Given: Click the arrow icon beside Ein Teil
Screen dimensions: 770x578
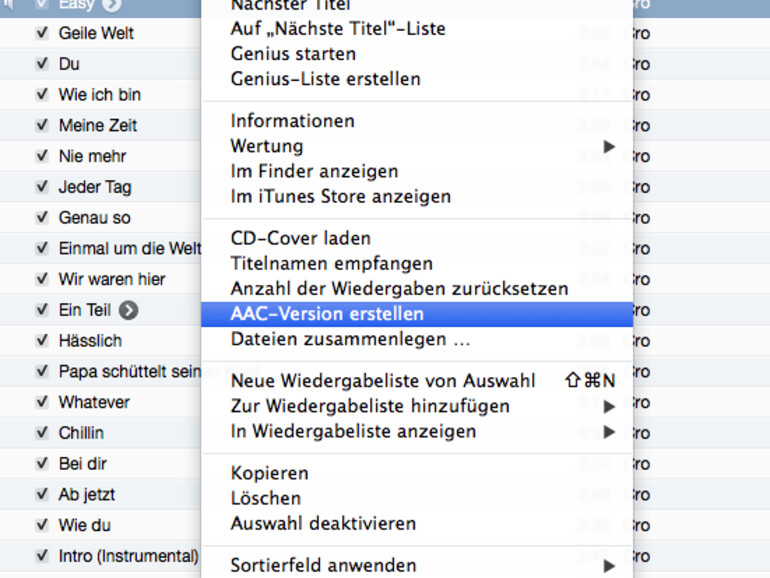Looking at the screenshot, I should tap(128, 310).
